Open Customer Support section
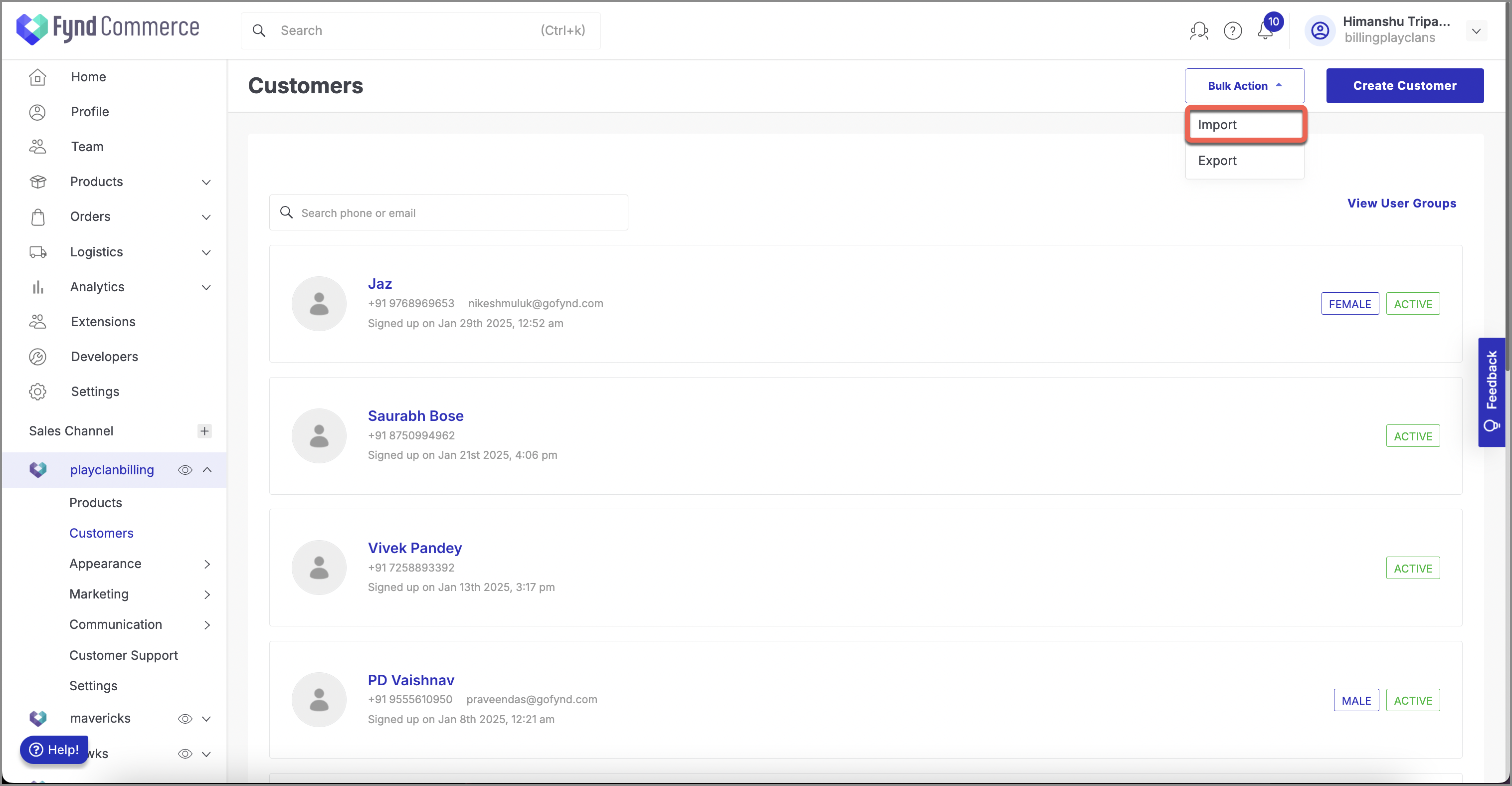The image size is (1512, 786). [x=123, y=655]
